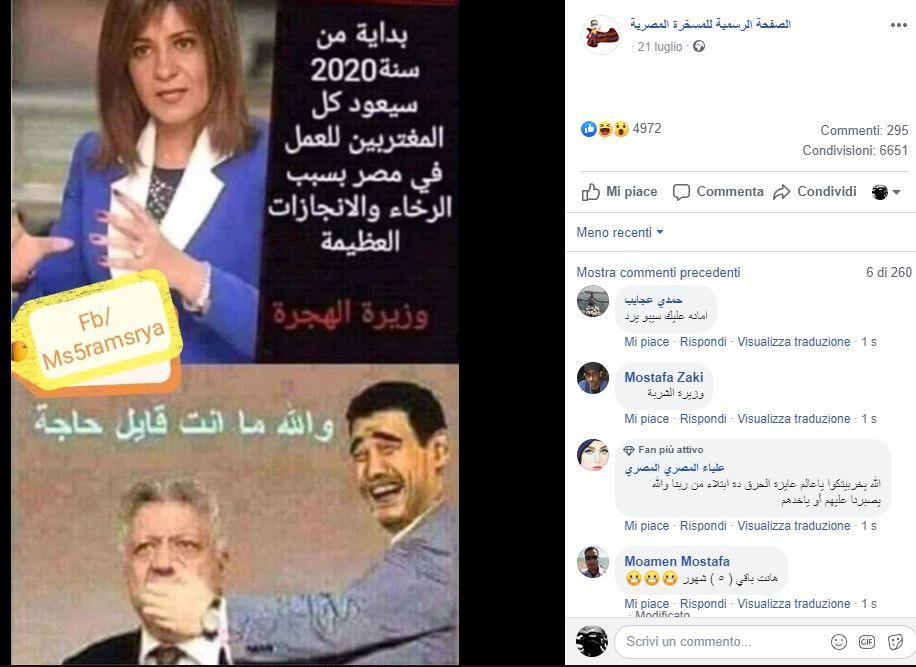
Task: Insert a GIF via the GIF icon
Action: pos(867,642)
